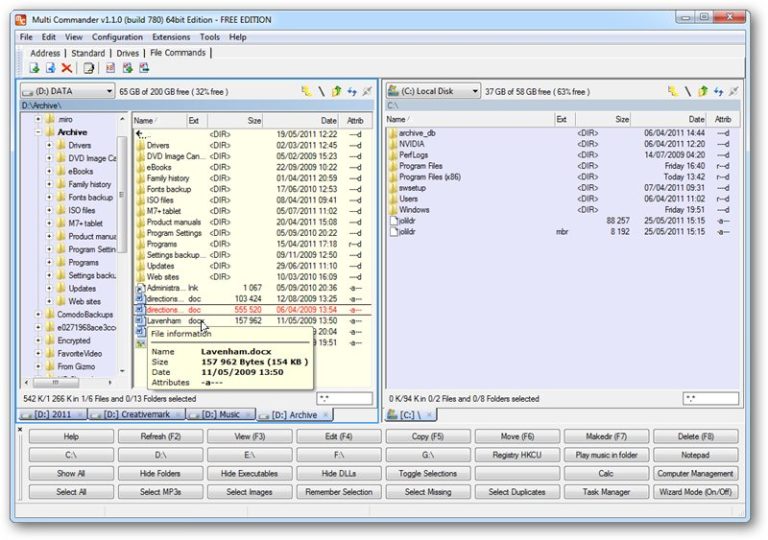Click the first green-arrow file icon in toolbar

click(x=33, y=68)
